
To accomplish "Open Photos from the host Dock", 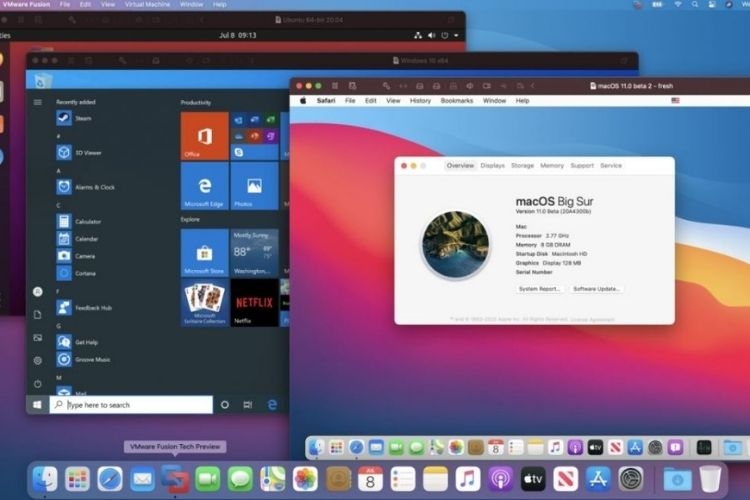I will pos(305,478).
